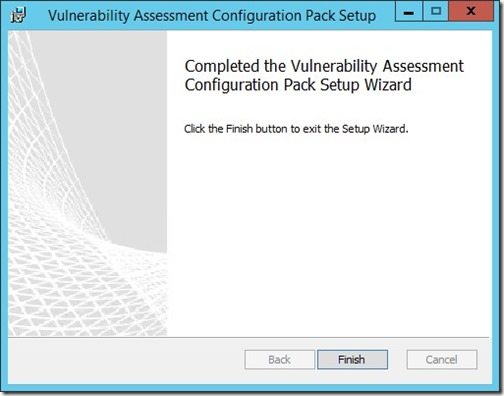Screen dimensions: 504x396
Task: Click the word 'Vulnerability' in the title bar
Action: point(89,16)
